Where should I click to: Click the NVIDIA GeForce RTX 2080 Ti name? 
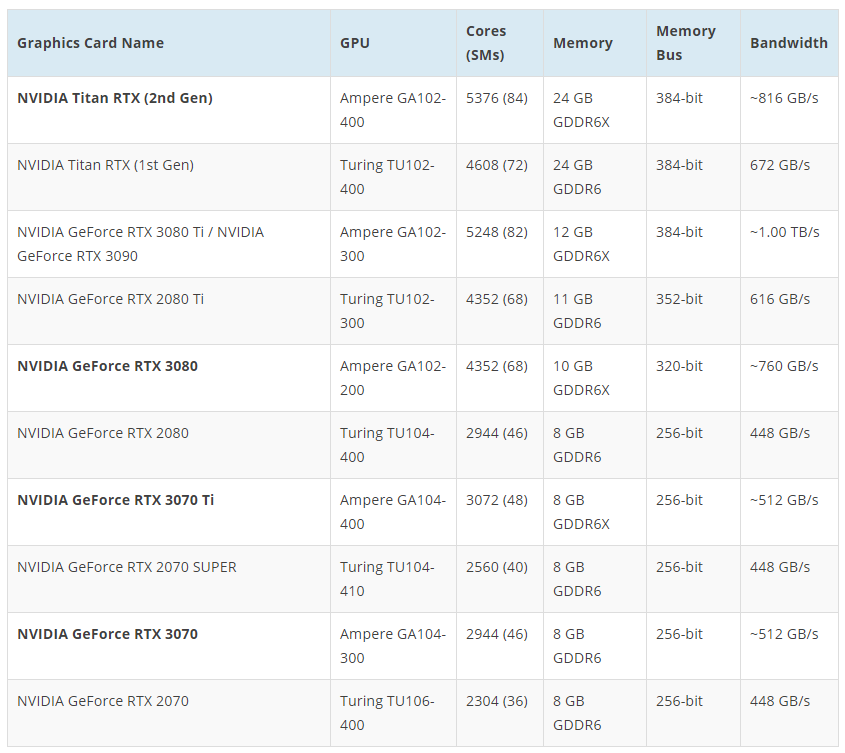coord(110,299)
